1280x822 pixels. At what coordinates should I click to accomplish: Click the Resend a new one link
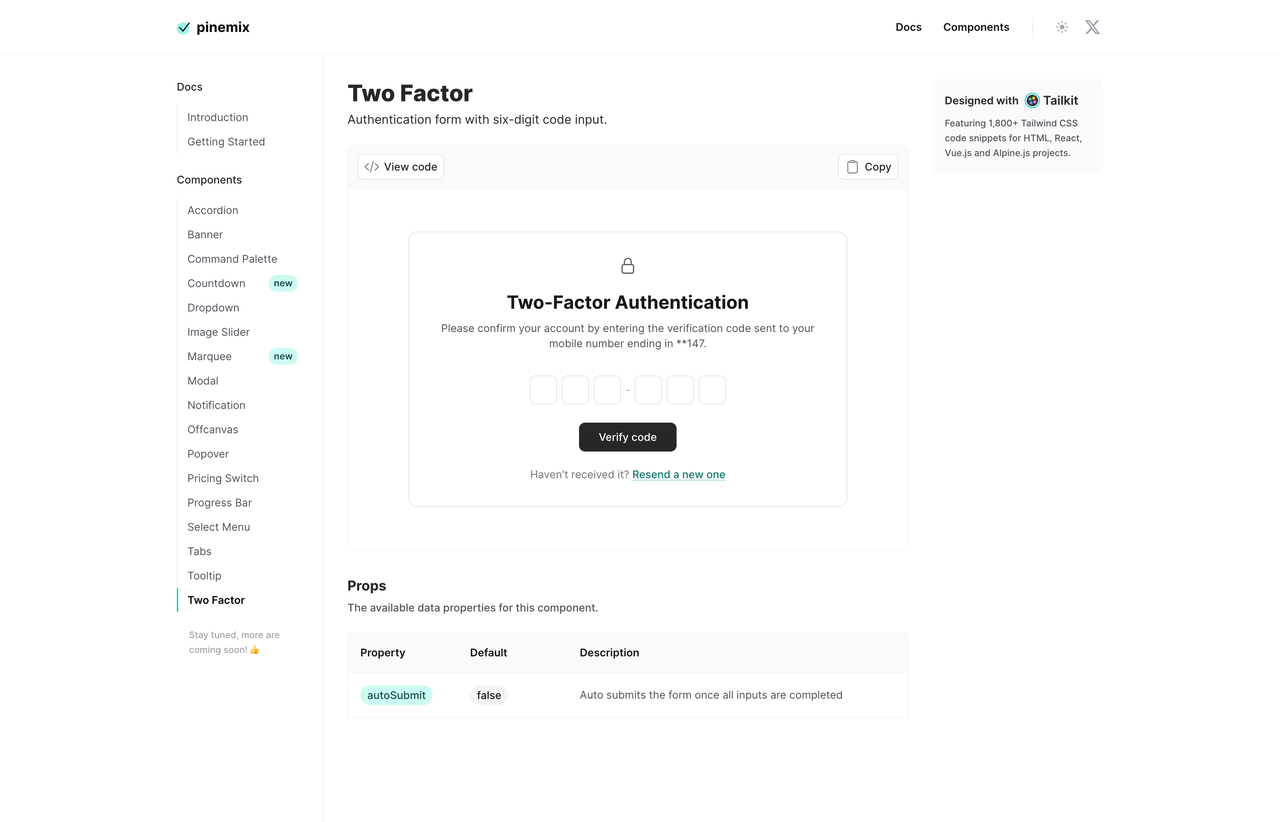point(679,475)
